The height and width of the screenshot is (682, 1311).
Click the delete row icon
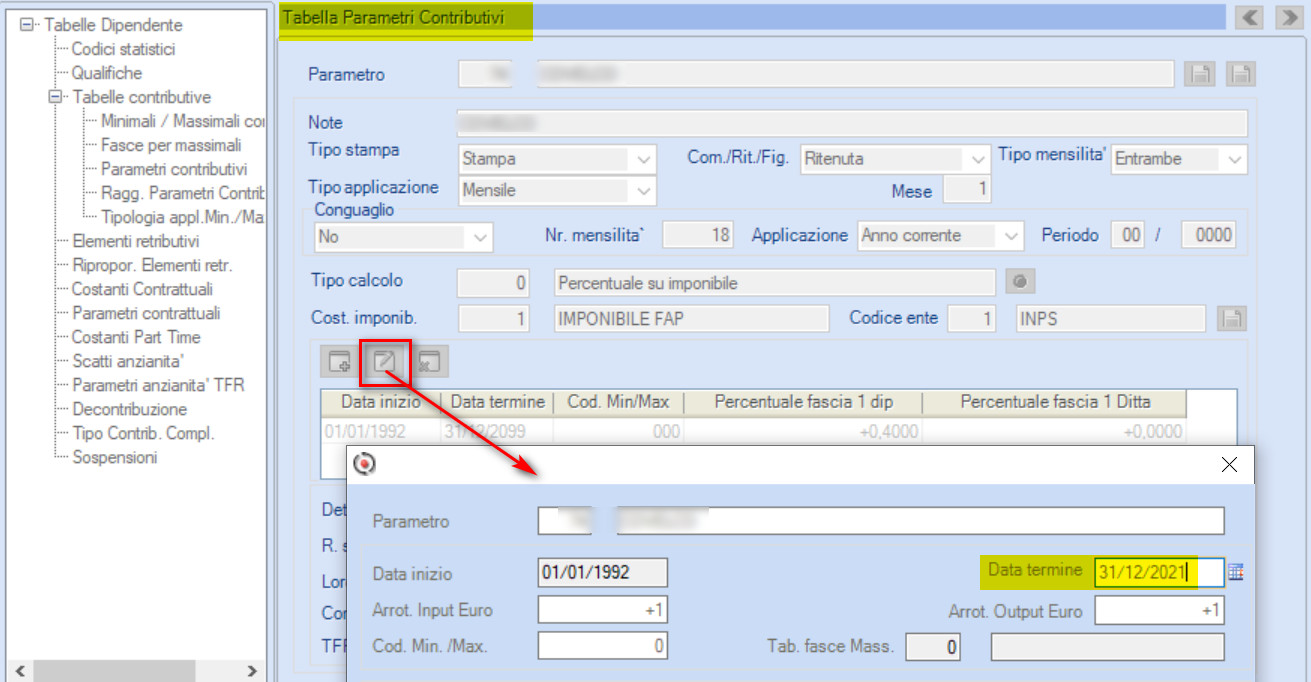click(429, 363)
